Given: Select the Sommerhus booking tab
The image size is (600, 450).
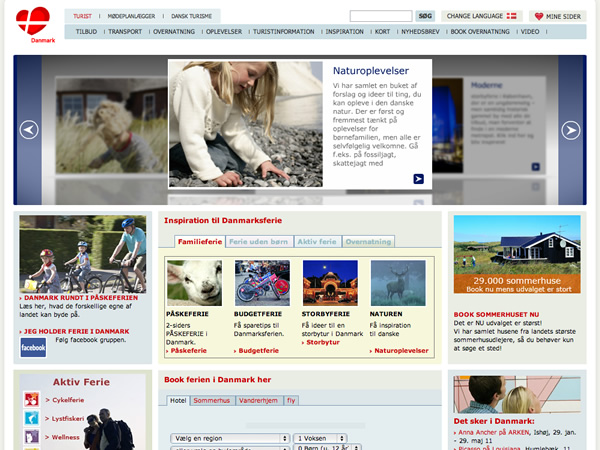Looking at the screenshot, I should [211, 399].
